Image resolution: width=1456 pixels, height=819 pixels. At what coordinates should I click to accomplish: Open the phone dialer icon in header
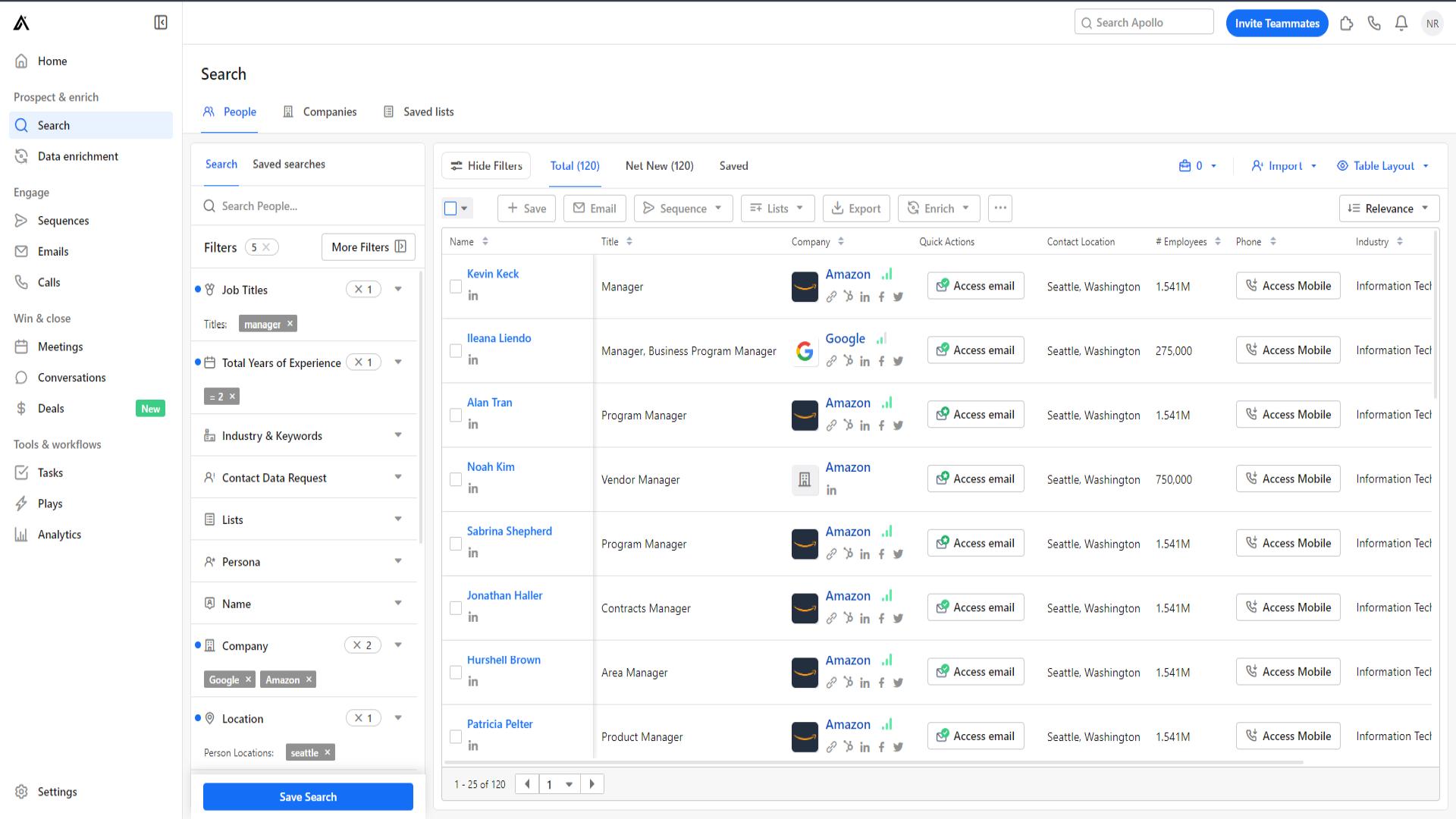[x=1374, y=24]
